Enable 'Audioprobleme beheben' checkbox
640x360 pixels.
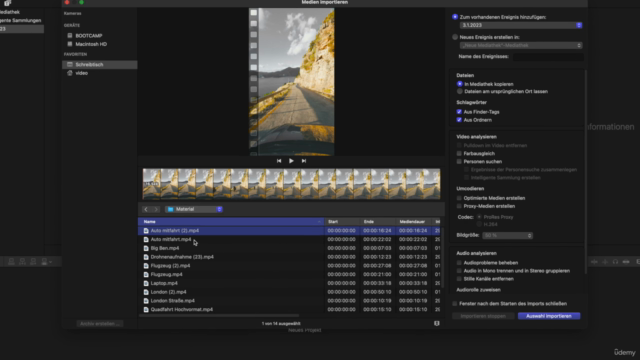coord(459,263)
